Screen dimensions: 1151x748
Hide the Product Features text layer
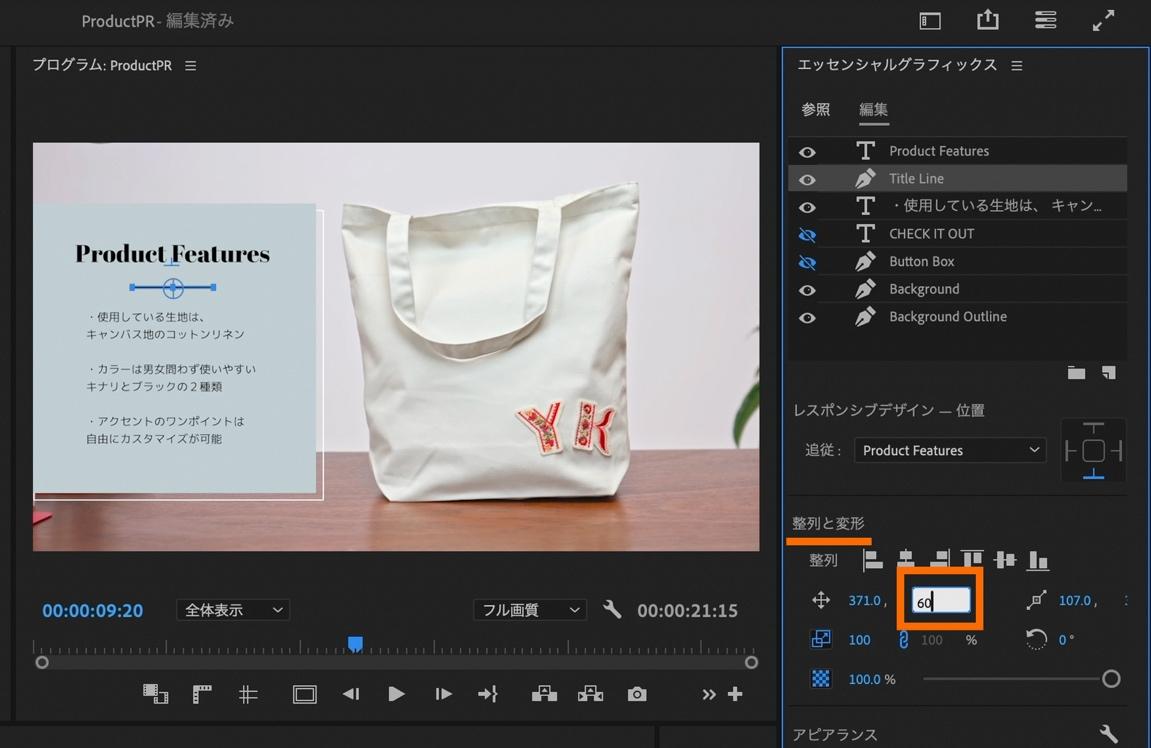coord(807,152)
